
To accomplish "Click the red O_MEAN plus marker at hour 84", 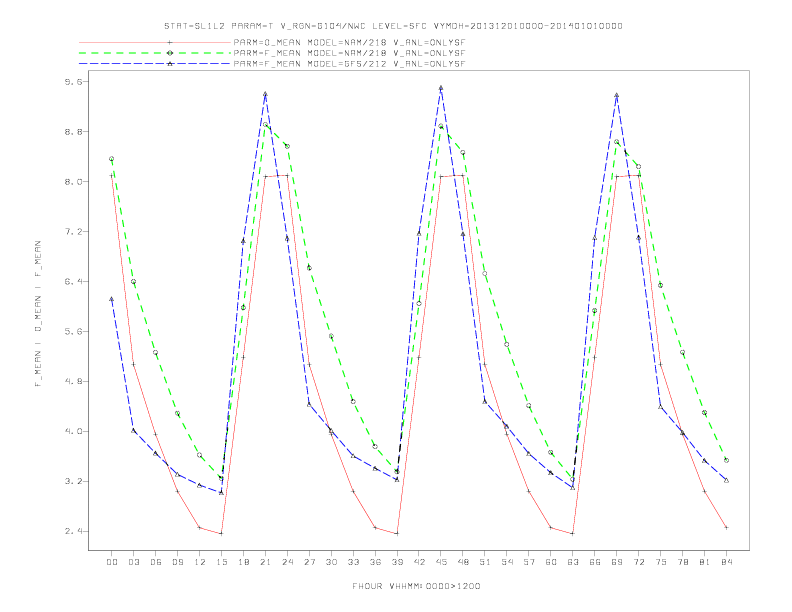I will 726,527.
